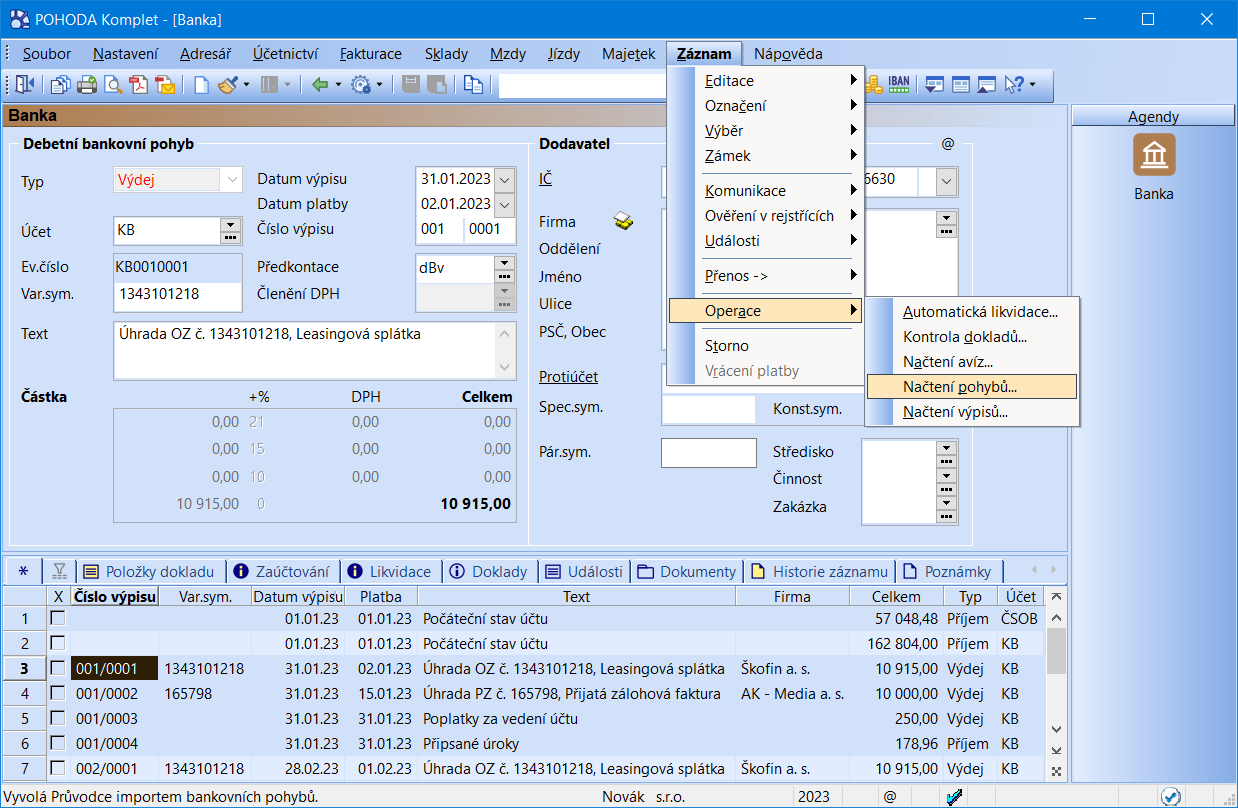Tick checkbox for row 002/0001
This screenshot has width=1238, height=808.
pos(58,769)
